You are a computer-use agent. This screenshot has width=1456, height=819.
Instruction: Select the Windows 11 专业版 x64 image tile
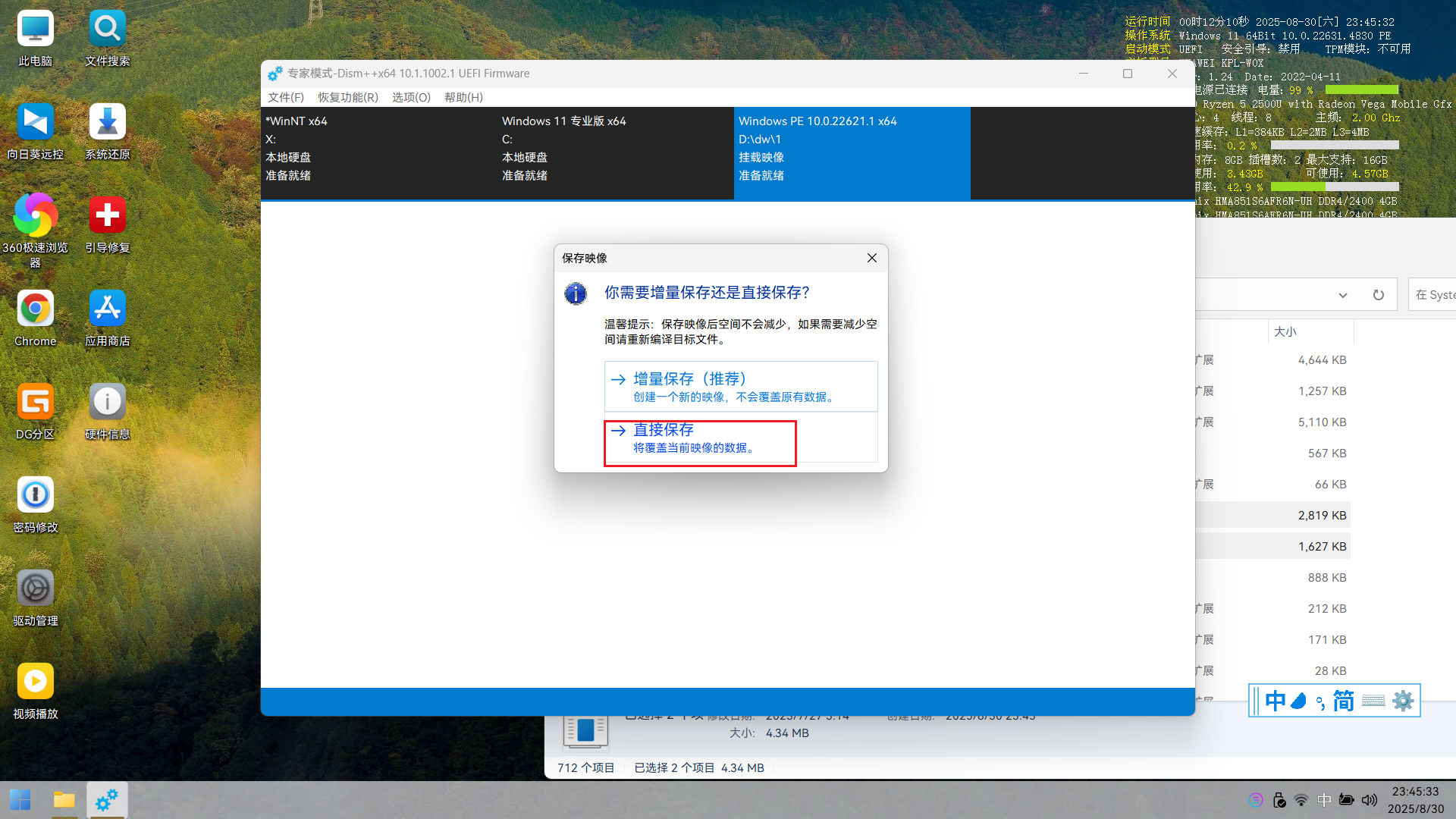tap(614, 152)
